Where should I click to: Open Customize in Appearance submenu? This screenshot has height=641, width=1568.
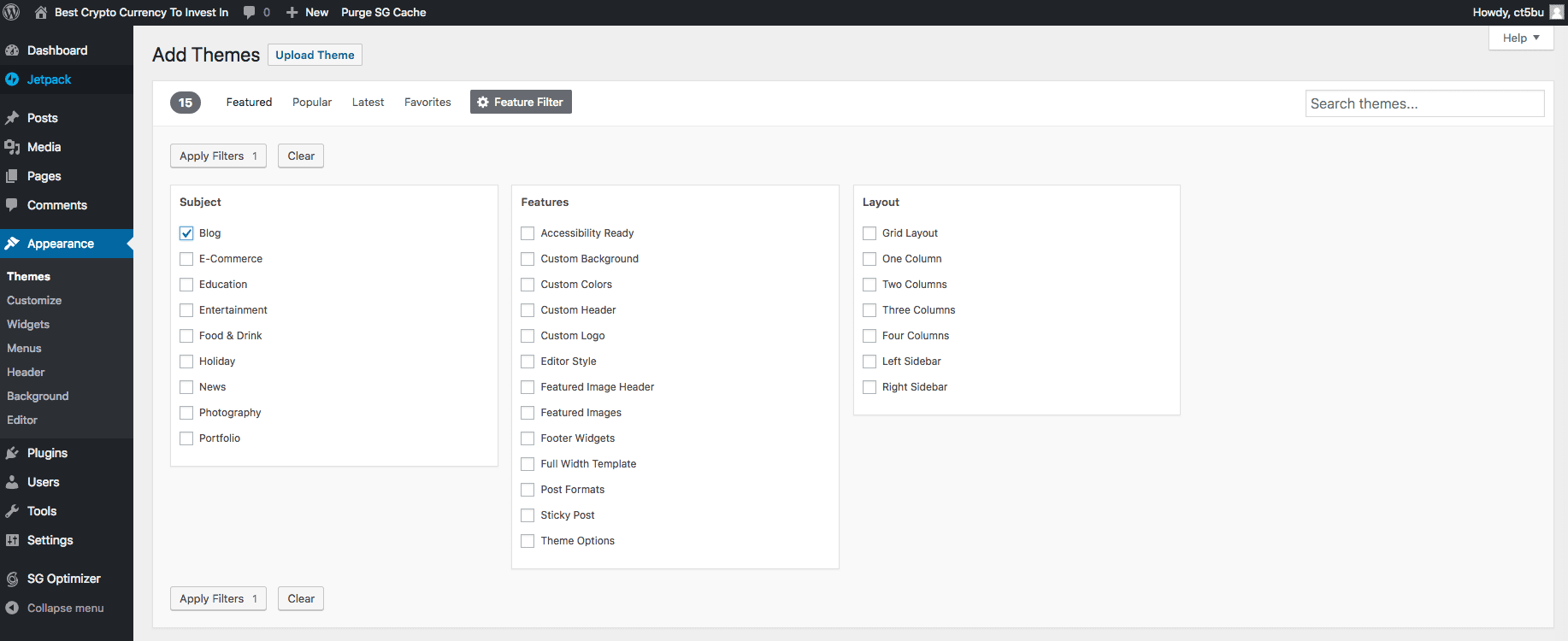point(34,300)
